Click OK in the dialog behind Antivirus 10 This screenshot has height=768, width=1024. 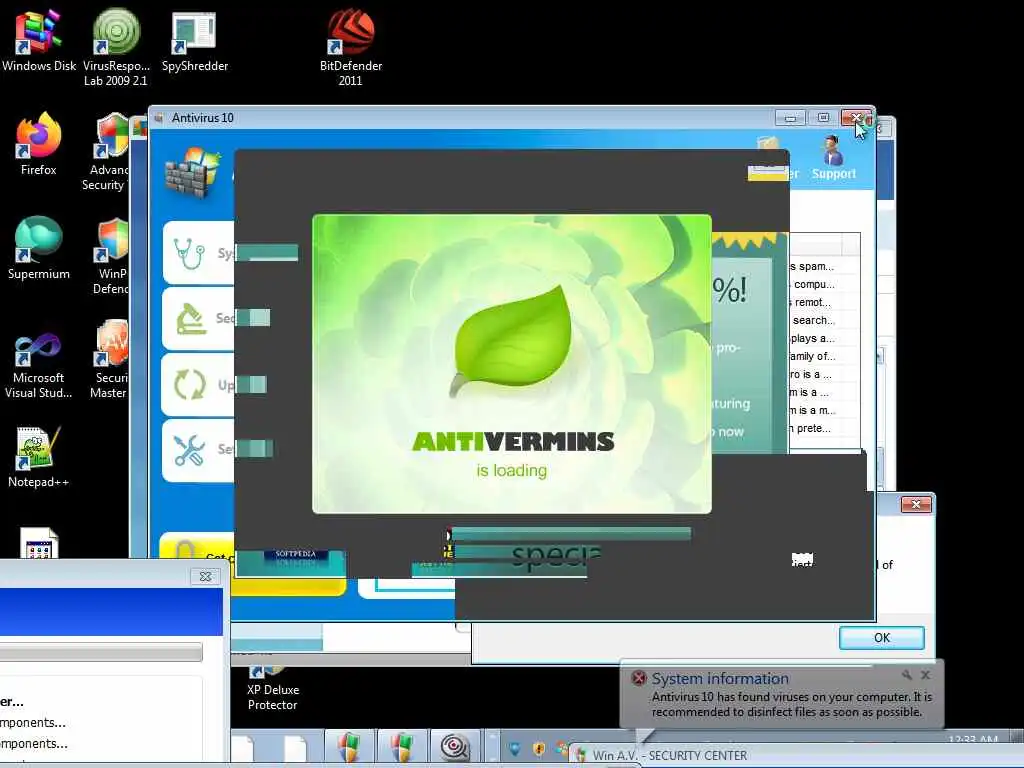[x=882, y=637]
